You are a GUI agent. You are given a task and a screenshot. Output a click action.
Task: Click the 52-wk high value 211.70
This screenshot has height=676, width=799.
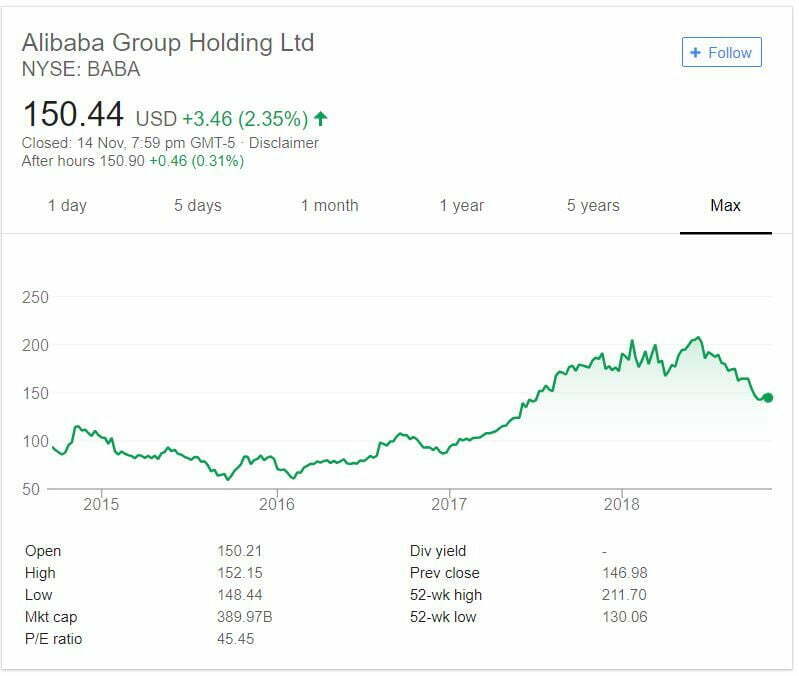click(611, 595)
